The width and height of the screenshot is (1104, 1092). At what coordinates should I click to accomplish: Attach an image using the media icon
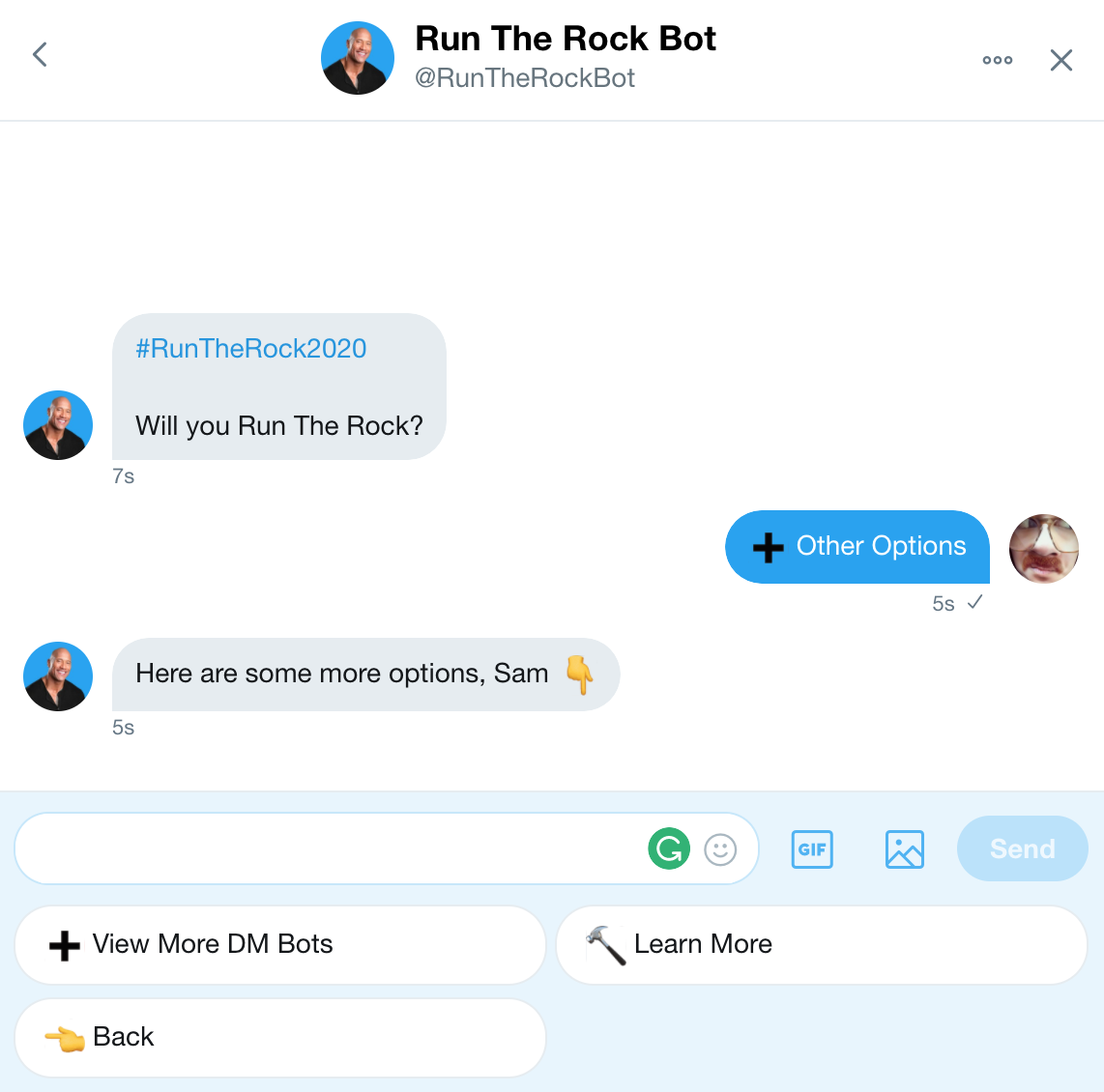click(904, 848)
